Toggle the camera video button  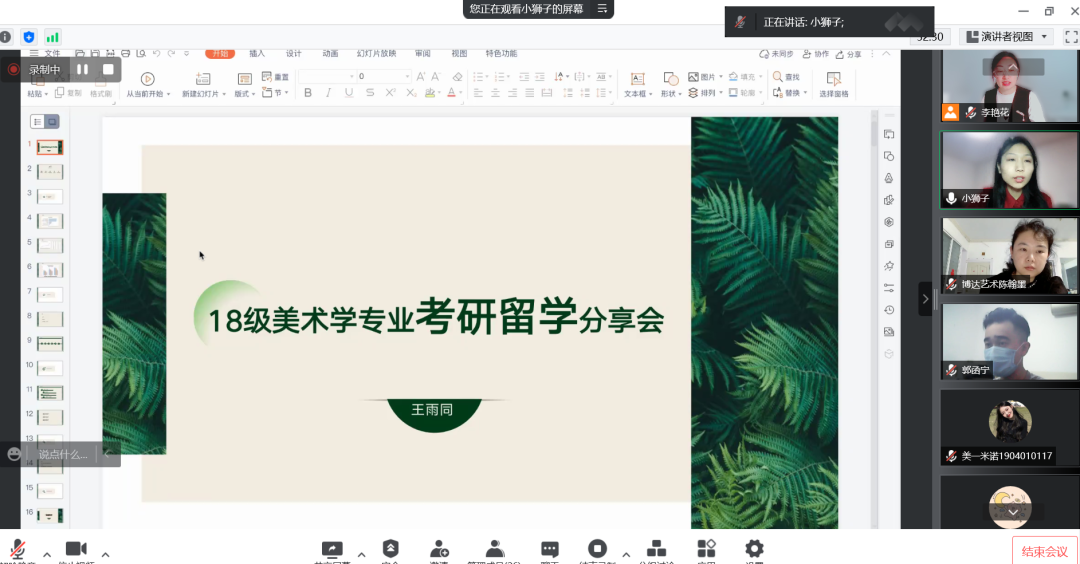pos(76,549)
